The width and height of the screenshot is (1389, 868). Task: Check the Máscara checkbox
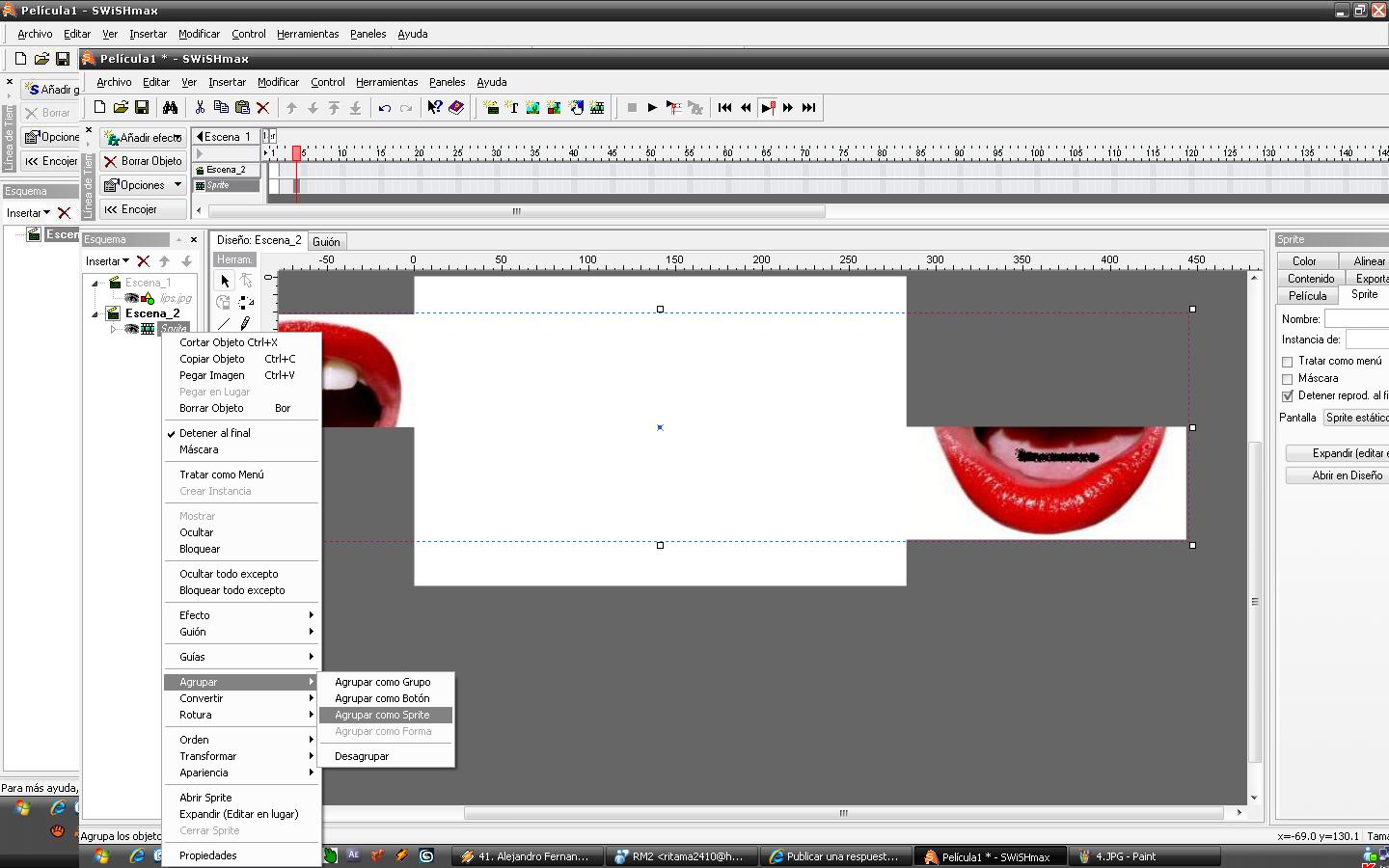[1287, 379]
